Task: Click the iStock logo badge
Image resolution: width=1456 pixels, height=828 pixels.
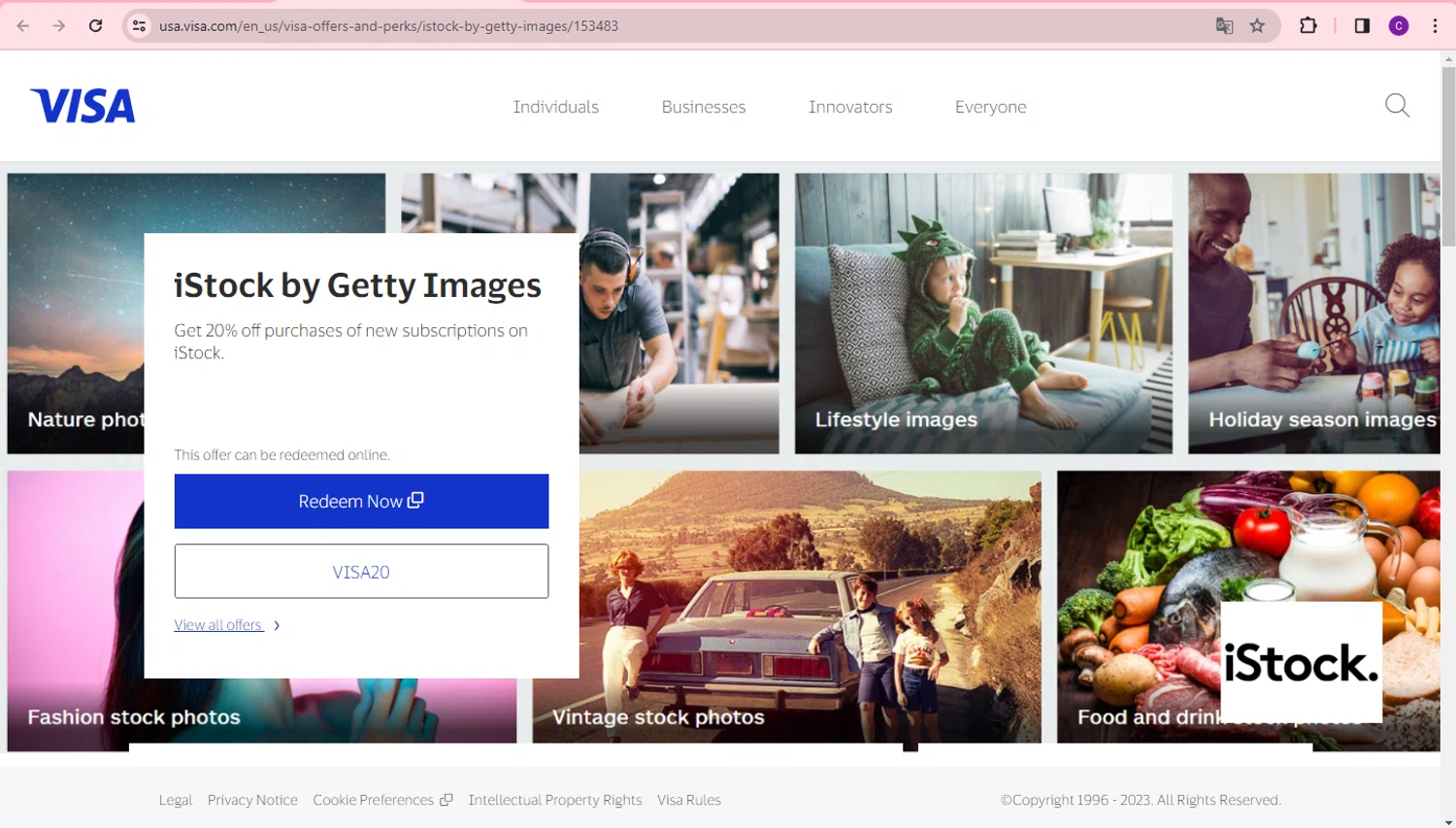Action: (1301, 662)
